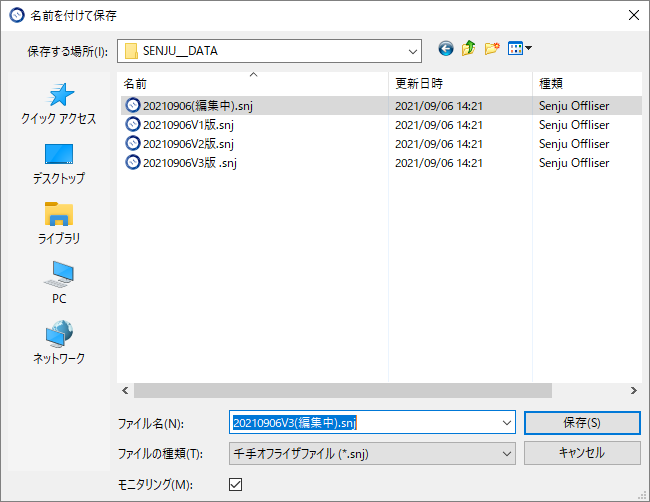Viewport: 650px width, 502px height.
Task: Click date cell of 20210906V3版 .snj row
Action: coord(439,163)
